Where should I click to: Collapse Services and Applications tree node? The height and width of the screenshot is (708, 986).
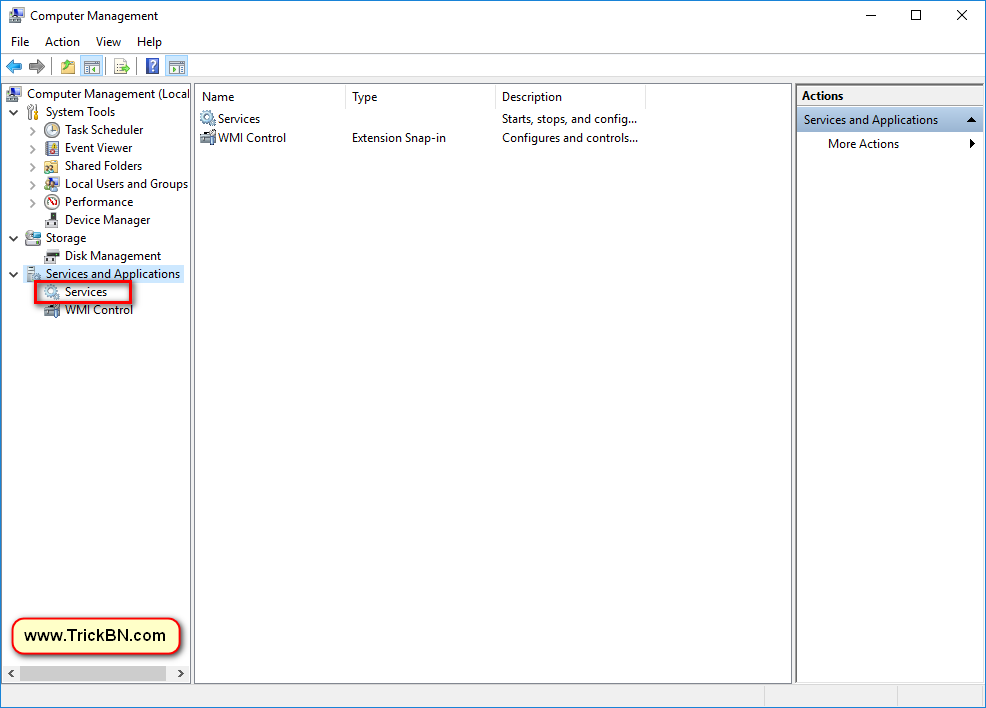tap(14, 274)
